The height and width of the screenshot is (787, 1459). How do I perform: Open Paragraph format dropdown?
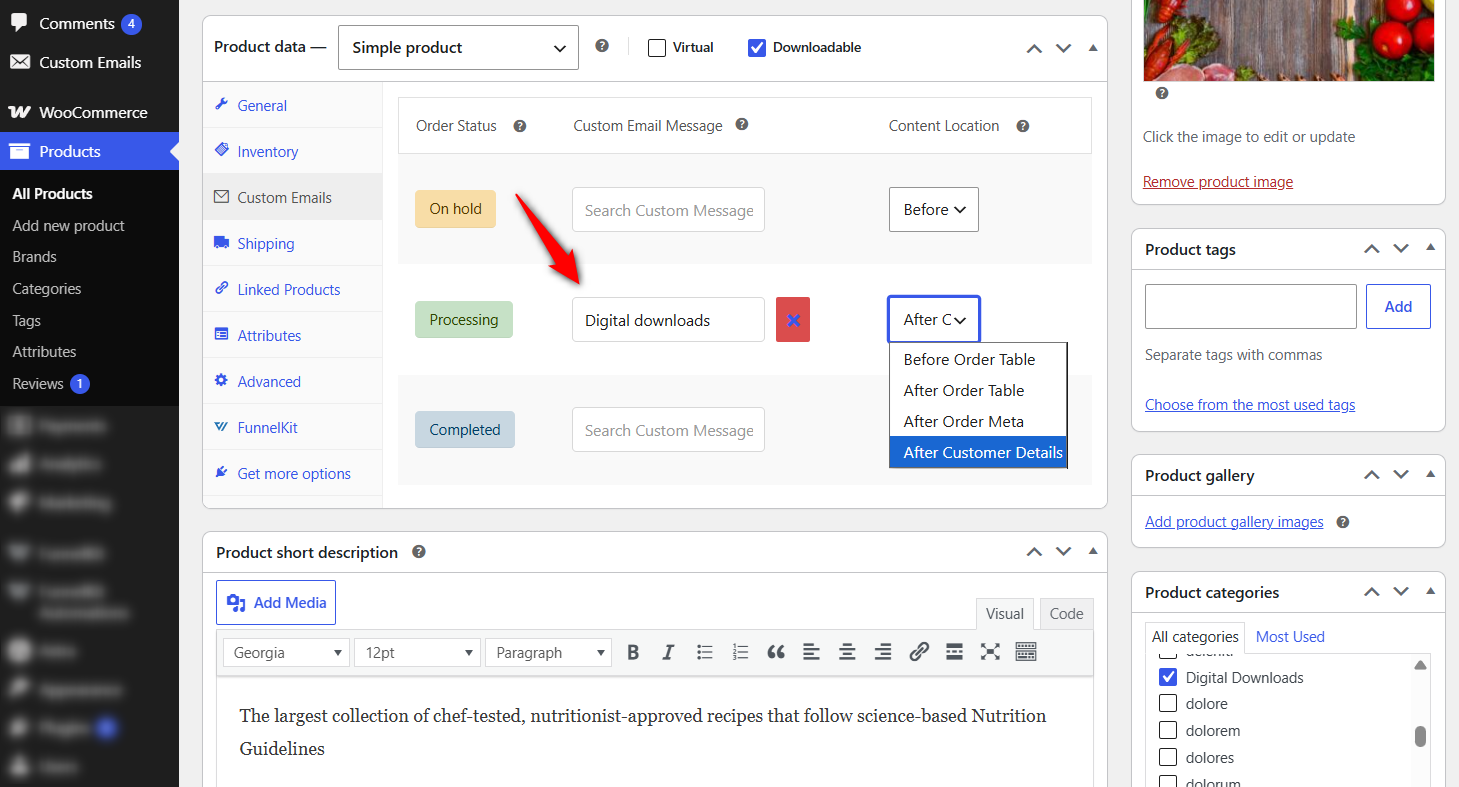click(548, 653)
